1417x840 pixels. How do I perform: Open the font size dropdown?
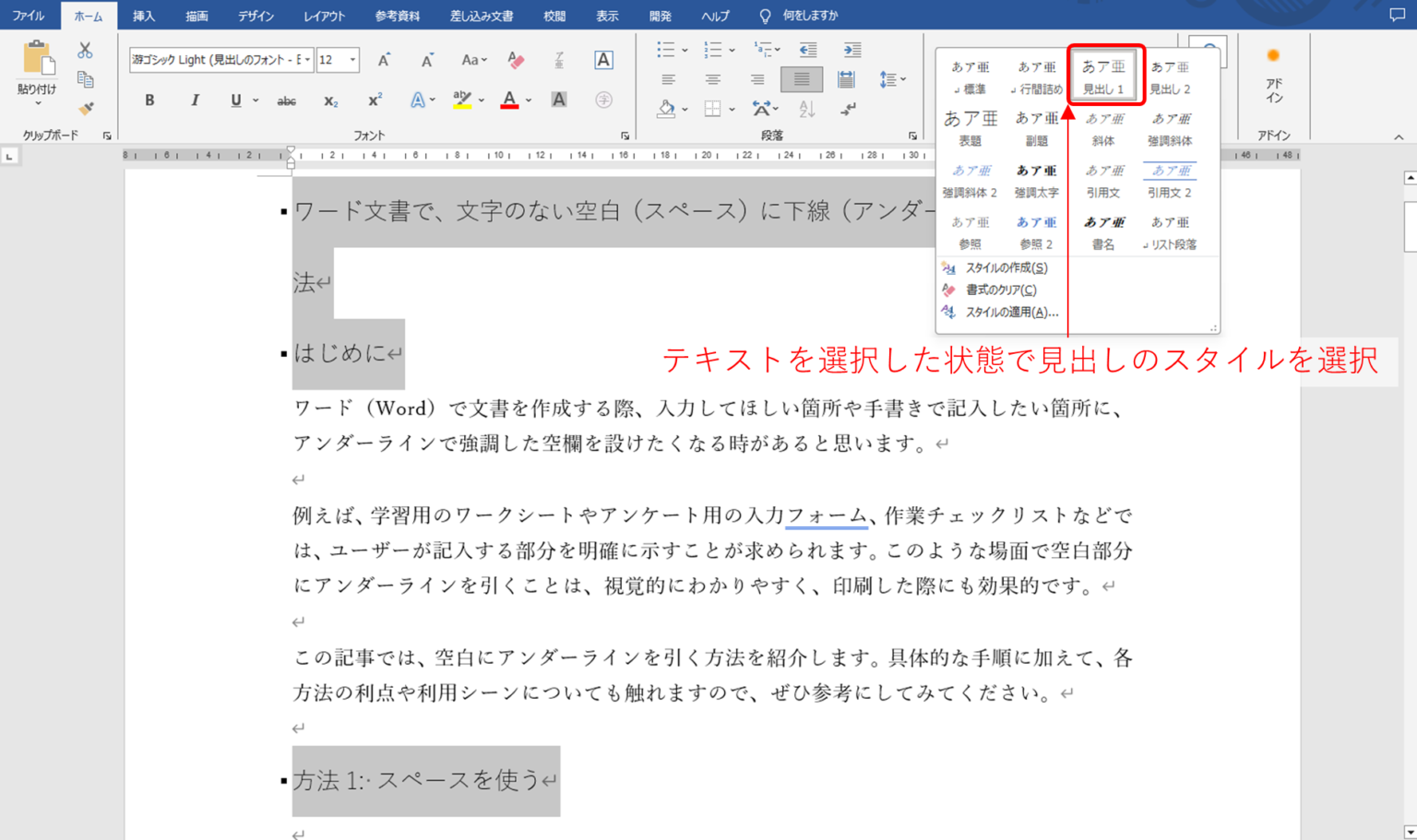tap(352, 60)
